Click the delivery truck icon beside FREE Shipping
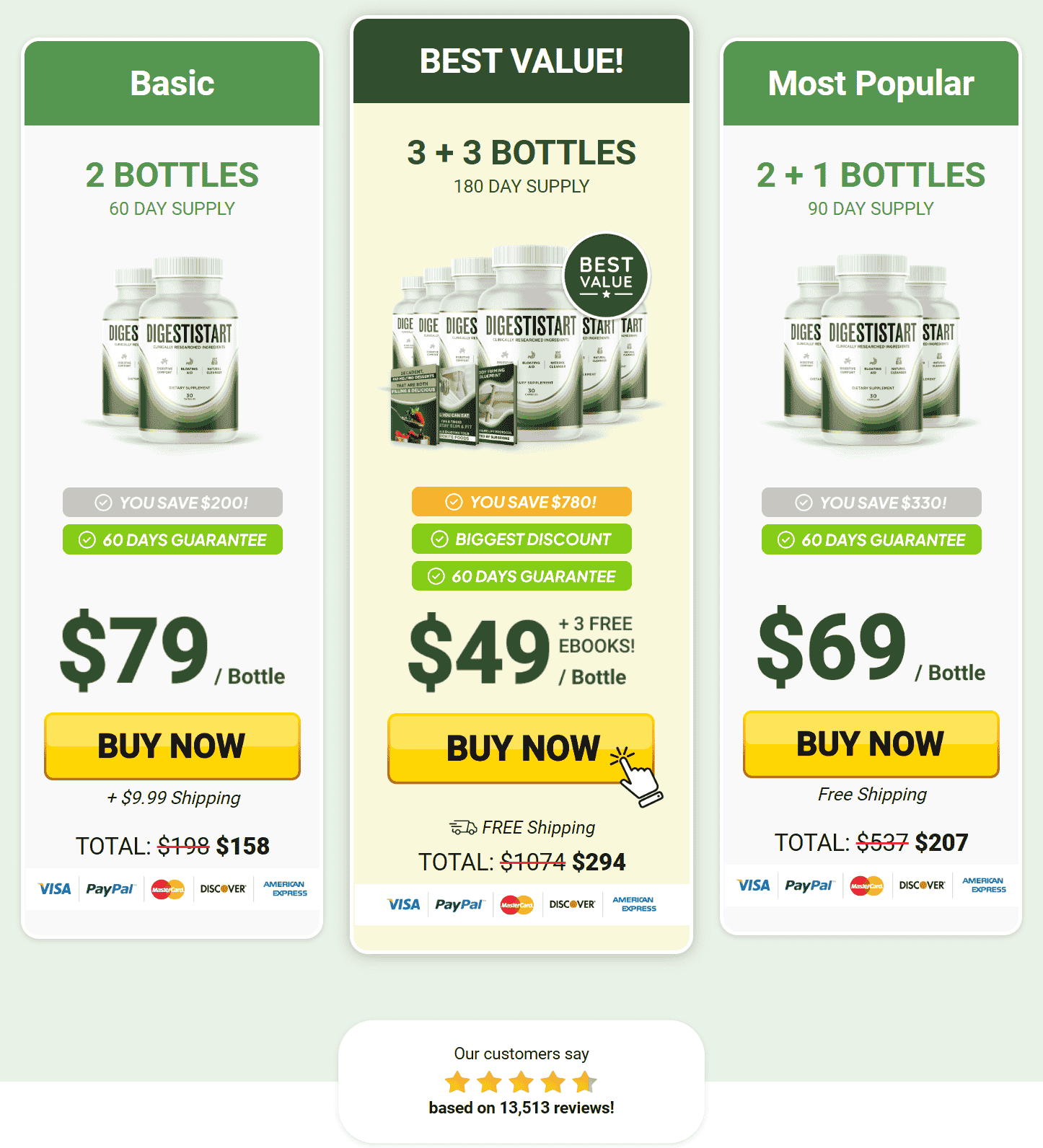This screenshot has height=1148, width=1043. [463, 827]
